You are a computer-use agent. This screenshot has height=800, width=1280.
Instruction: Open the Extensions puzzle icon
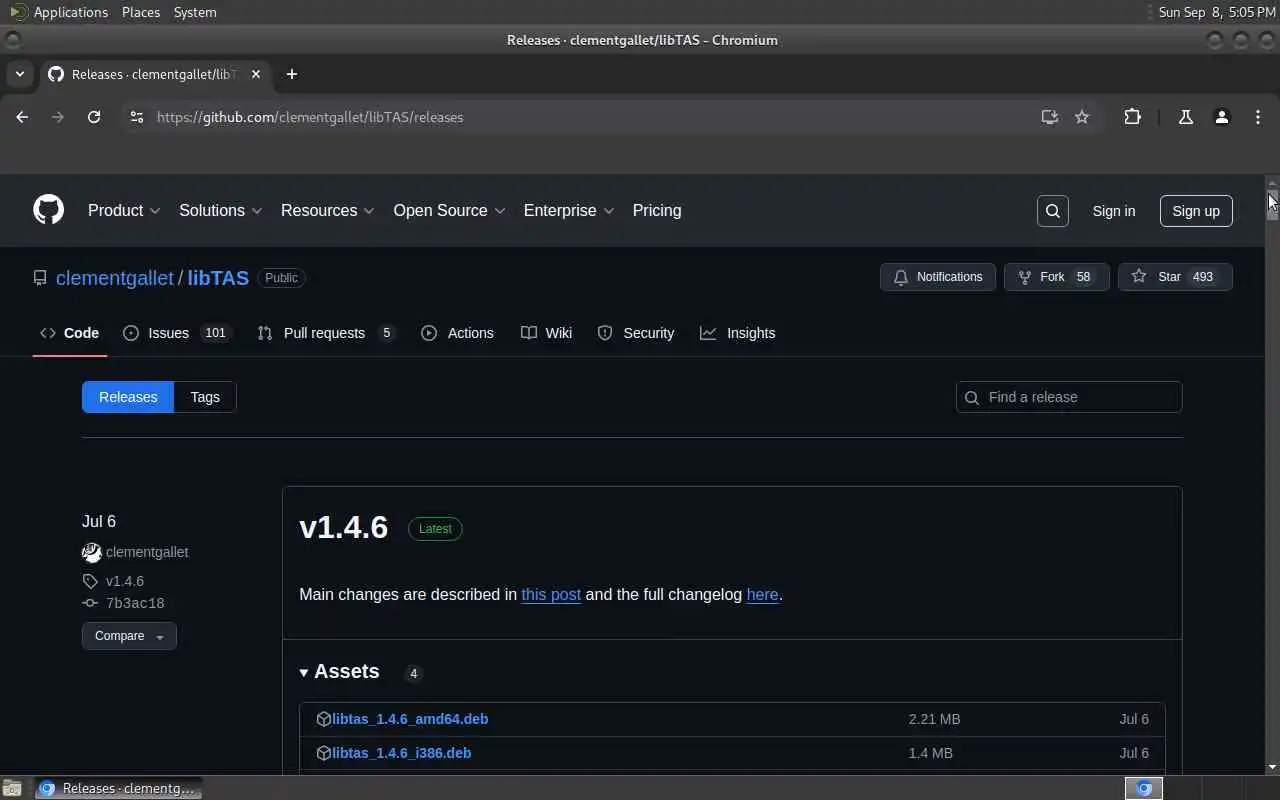click(1132, 117)
